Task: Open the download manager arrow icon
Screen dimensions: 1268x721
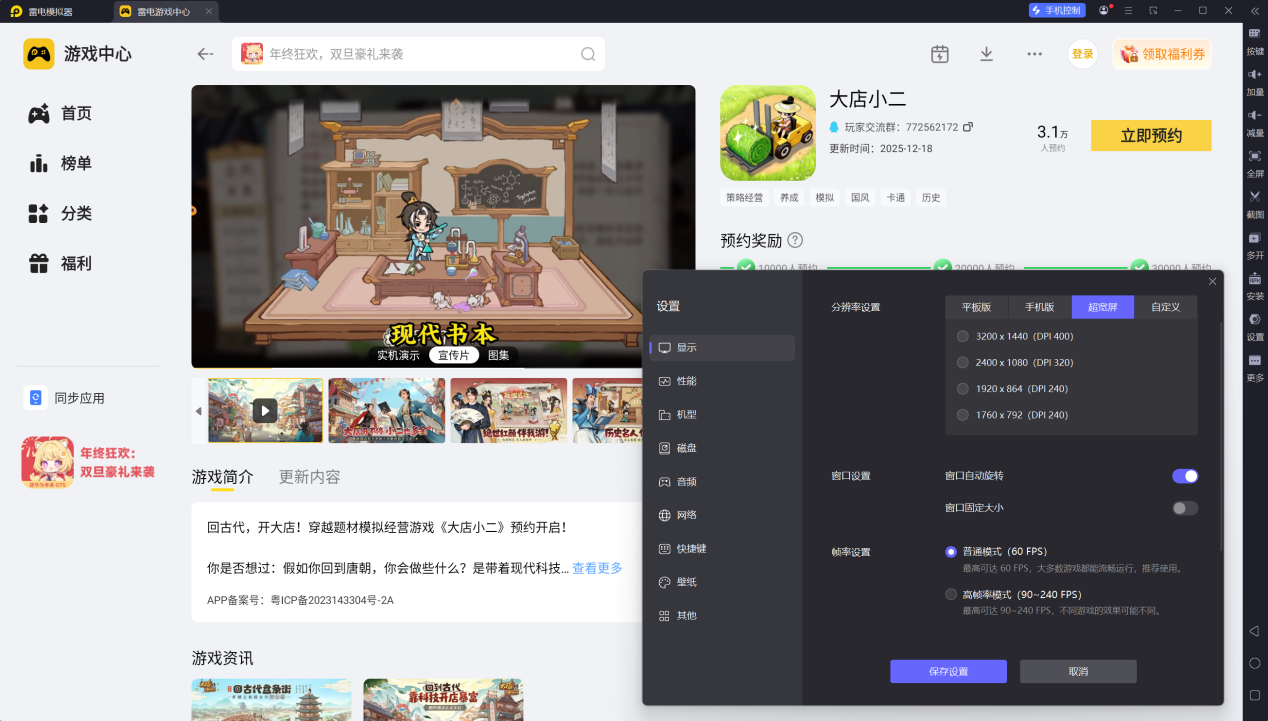Action: click(x=986, y=54)
